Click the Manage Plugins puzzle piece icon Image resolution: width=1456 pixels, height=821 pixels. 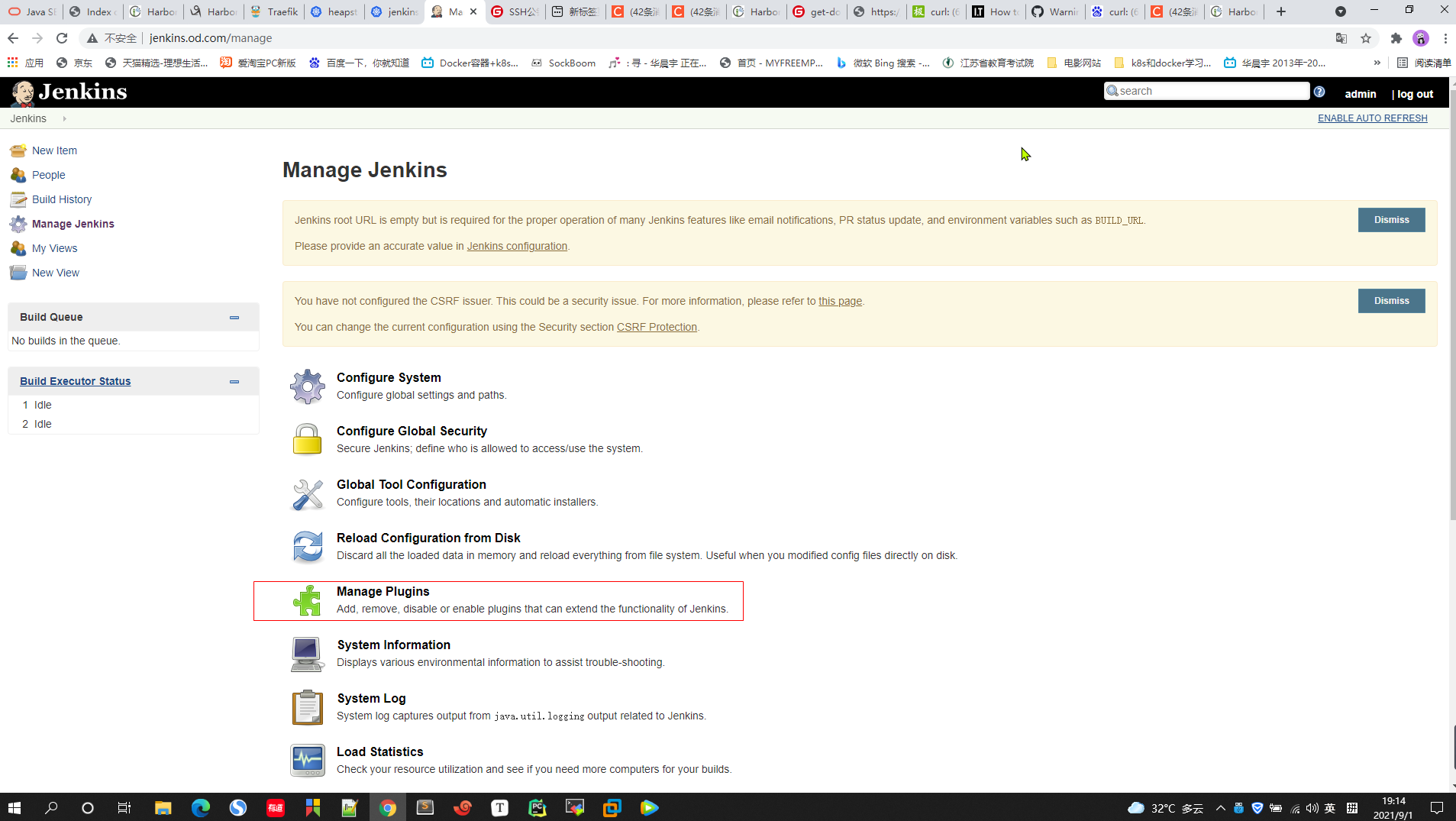click(308, 600)
